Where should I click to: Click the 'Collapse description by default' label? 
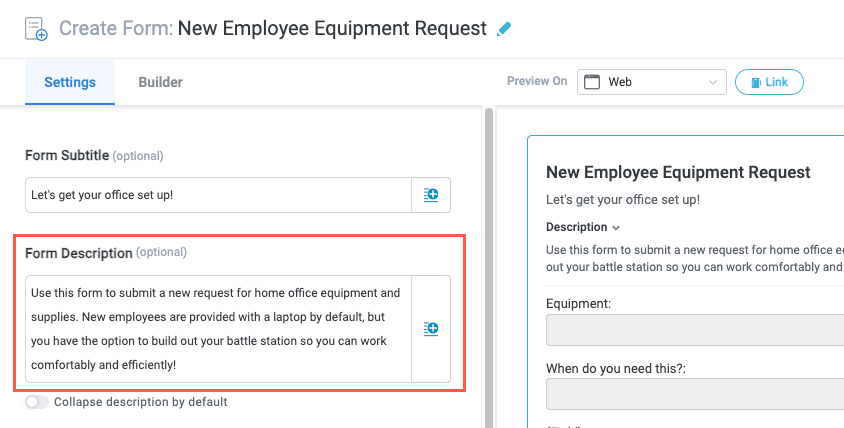(x=140, y=402)
